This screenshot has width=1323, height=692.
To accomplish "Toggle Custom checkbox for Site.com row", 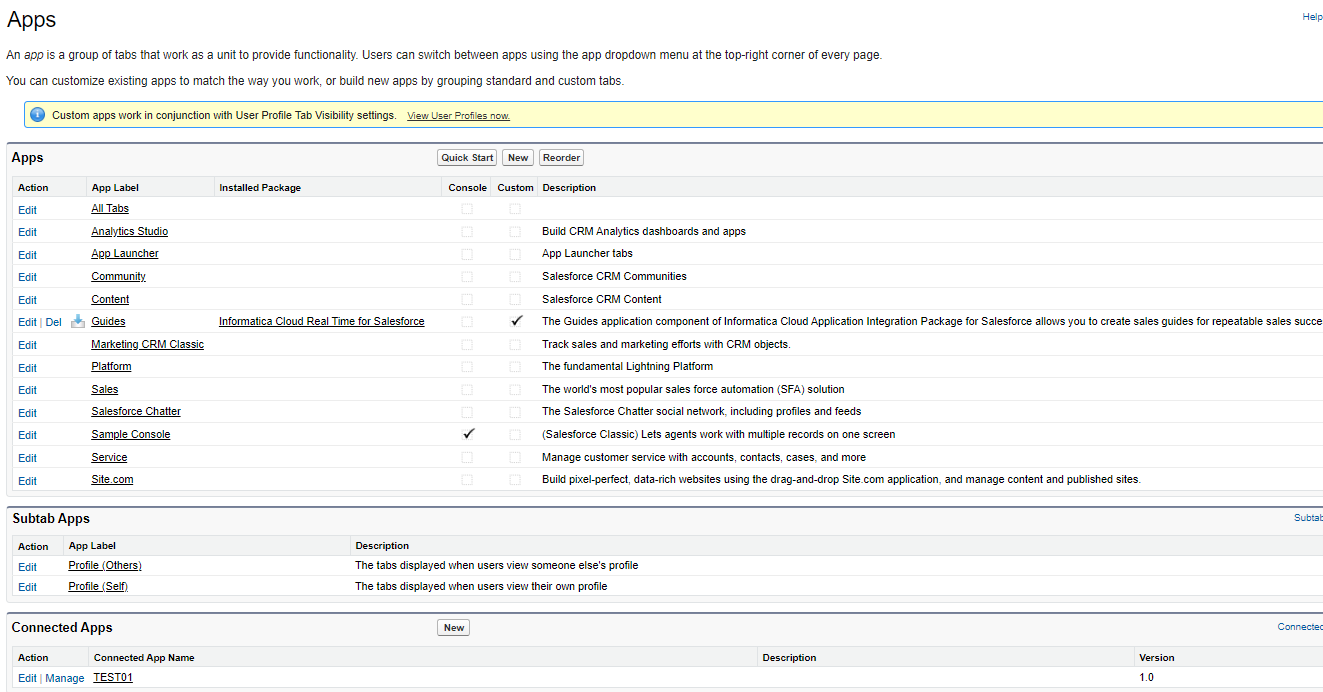I will tap(515, 480).
